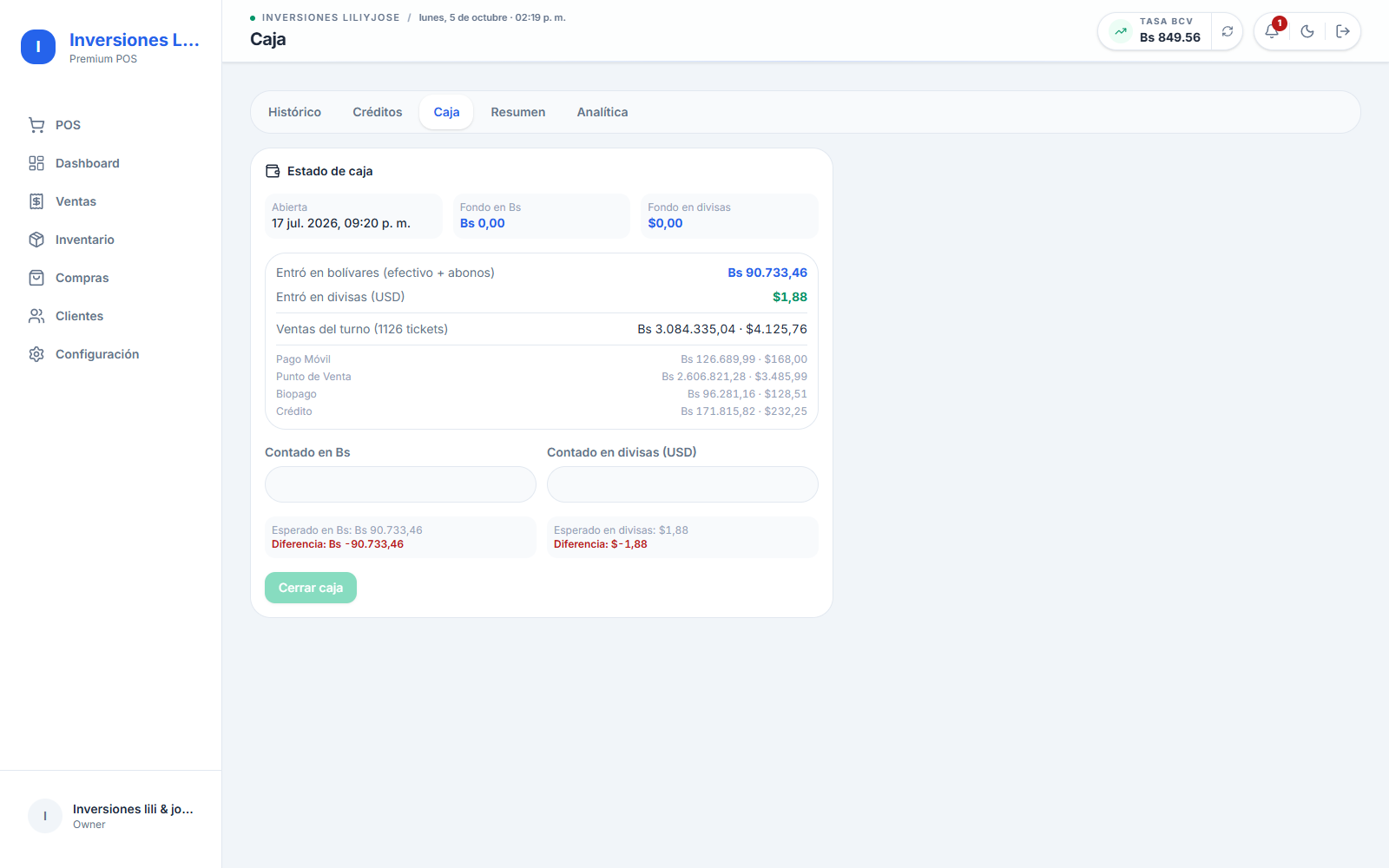Switch to the Créditos tab
This screenshot has width=1389, height=868.
tap(378, 112)
